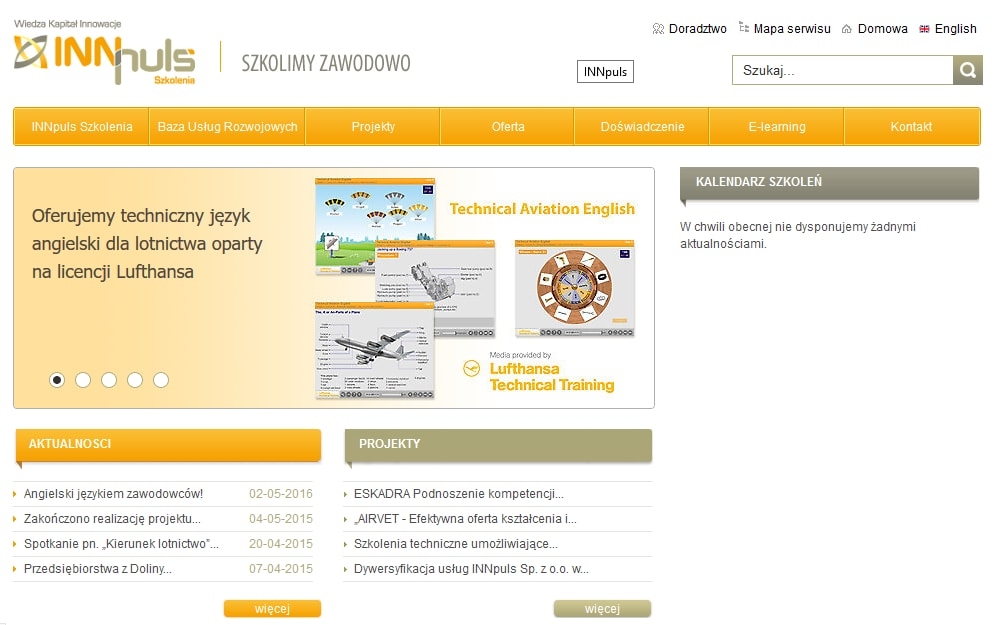The image size is (1002, 625).
Task: Click the Domowa link
Action: point(883,29)
